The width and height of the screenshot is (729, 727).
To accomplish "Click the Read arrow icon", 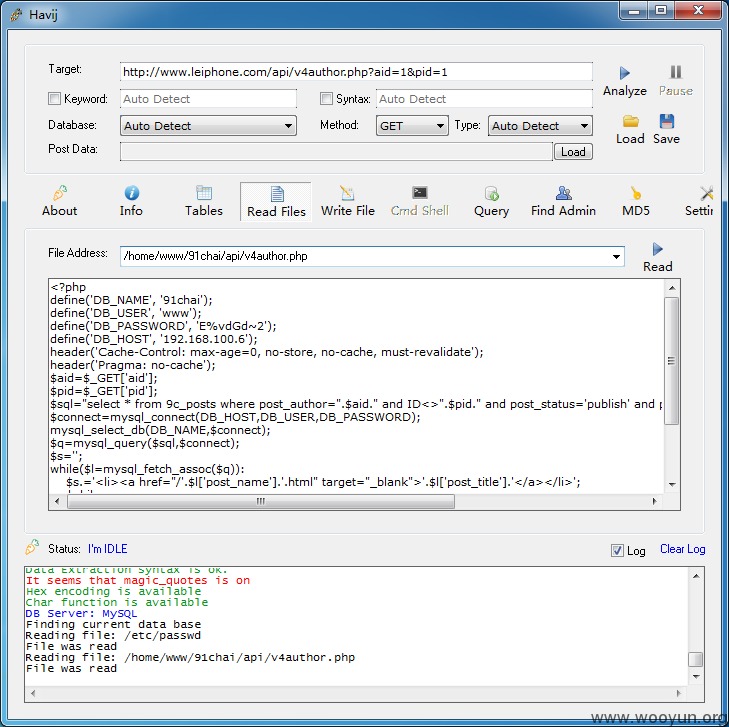I will point(657,249).
